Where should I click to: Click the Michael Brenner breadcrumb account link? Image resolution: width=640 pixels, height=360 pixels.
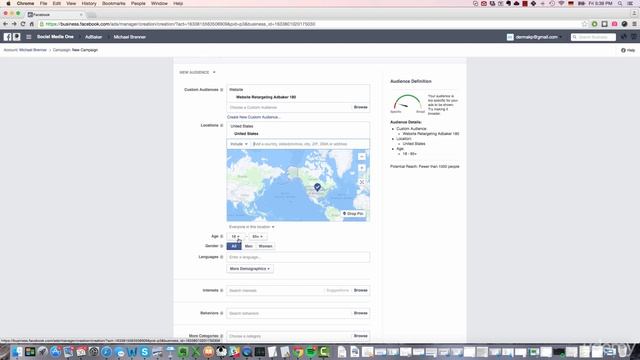pos(33,50)
